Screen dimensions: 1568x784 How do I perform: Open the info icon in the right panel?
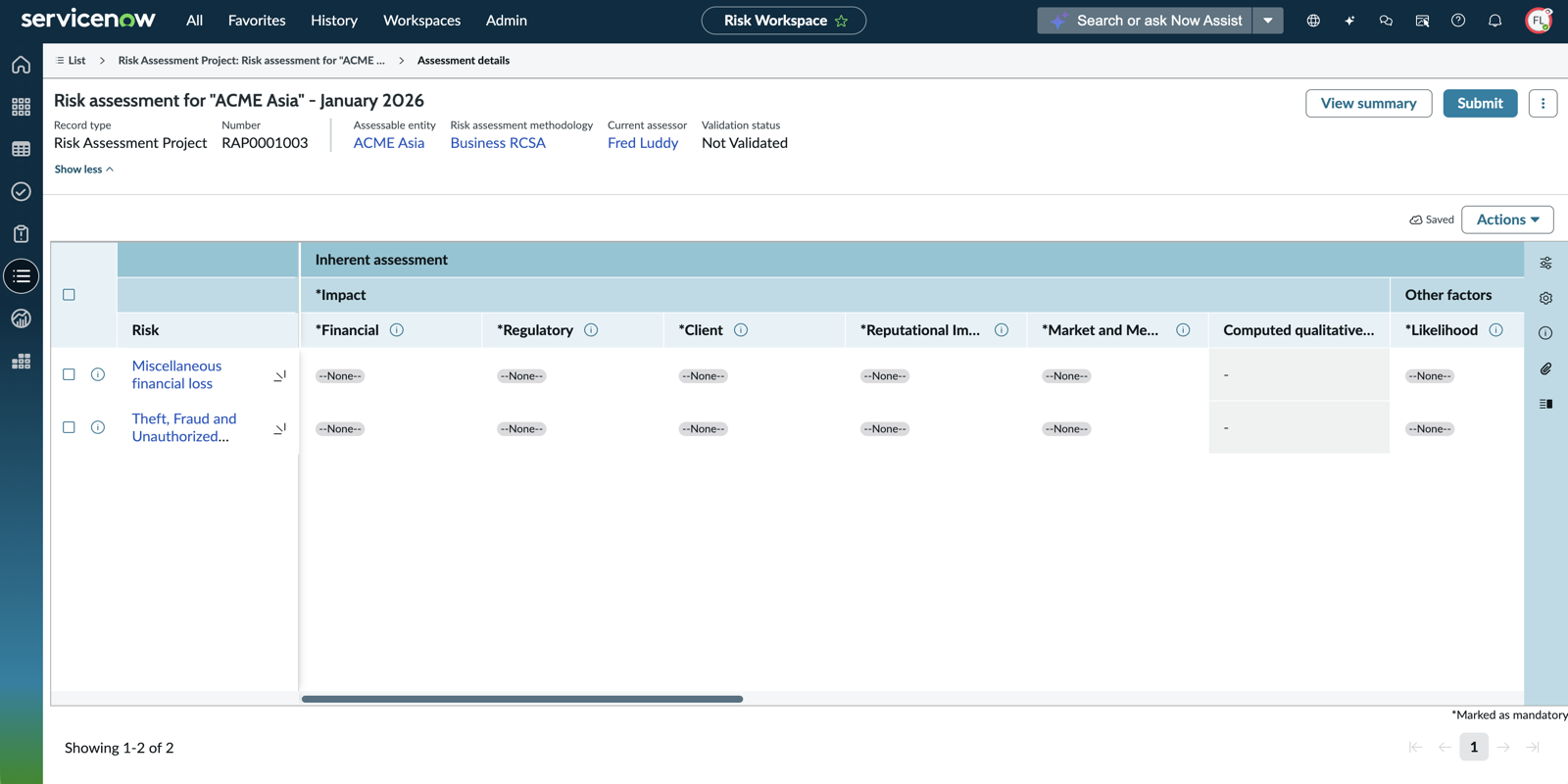coord(1545,333)
